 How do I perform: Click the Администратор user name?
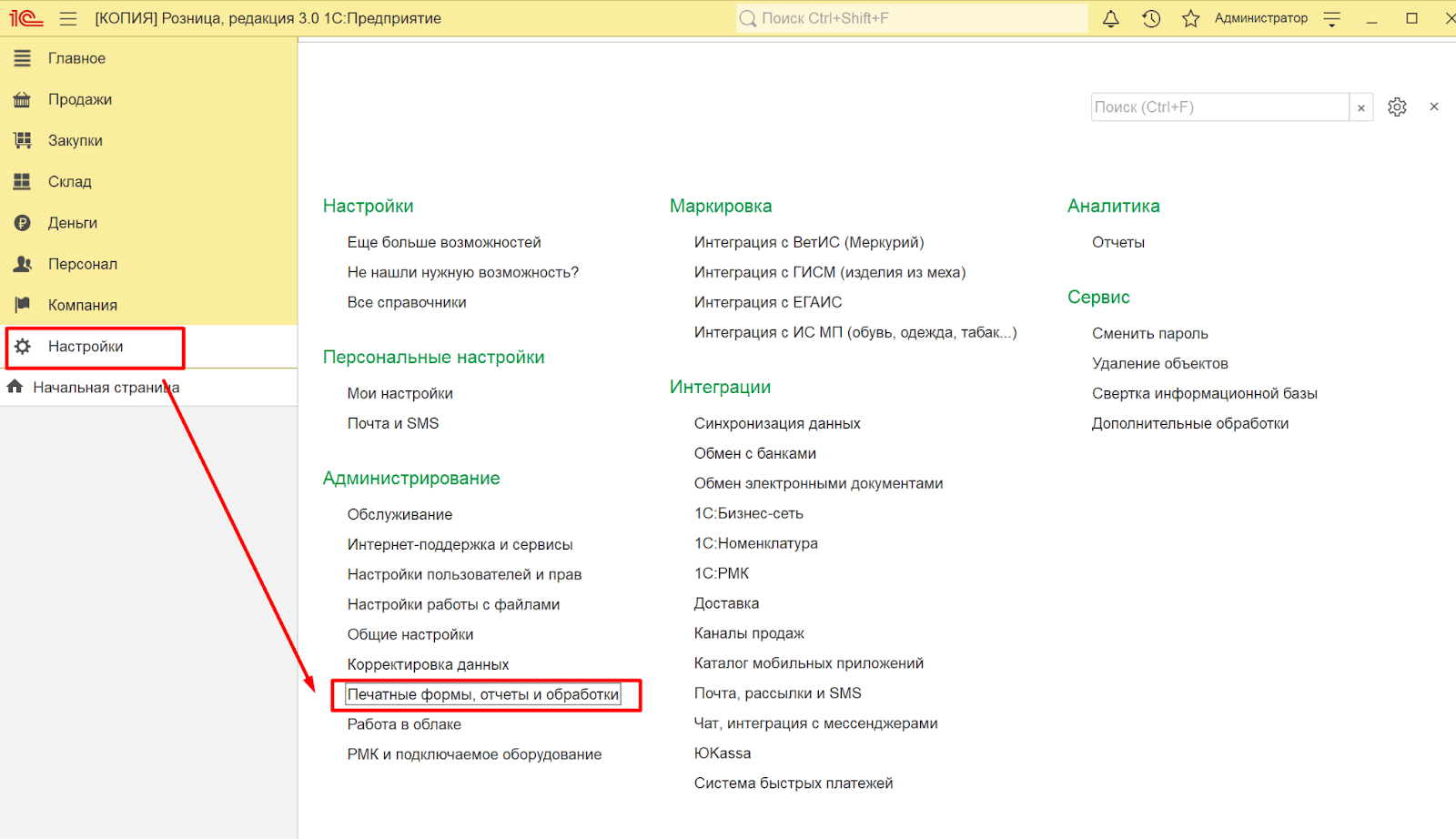pos(1260,18)
